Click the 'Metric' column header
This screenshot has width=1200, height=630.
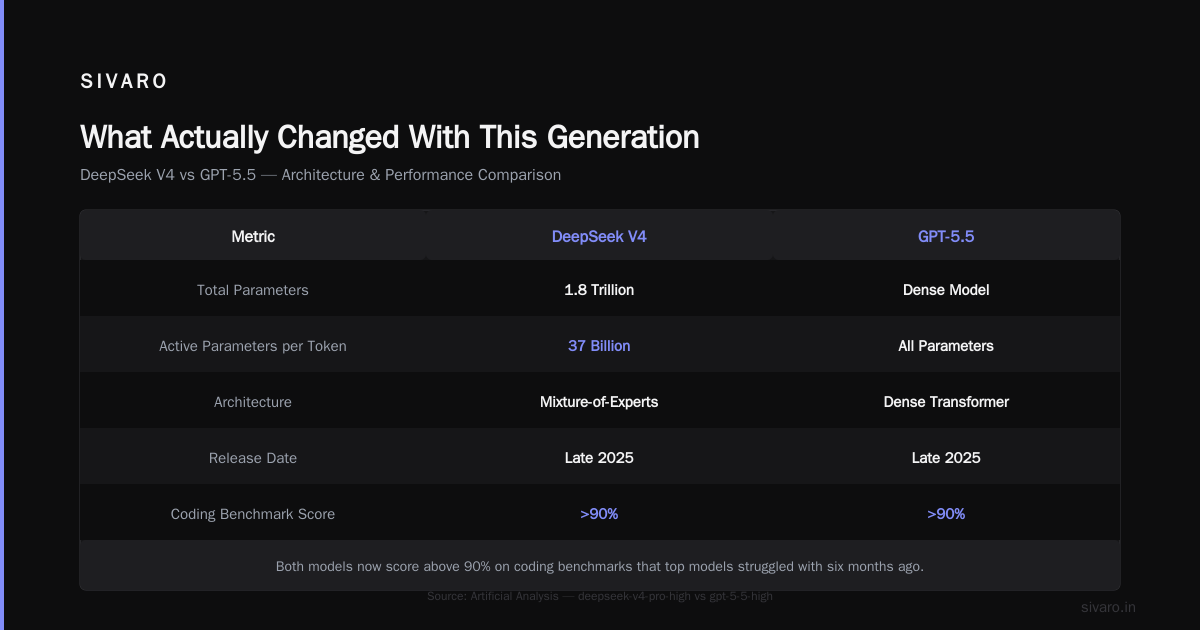[253, 237]
